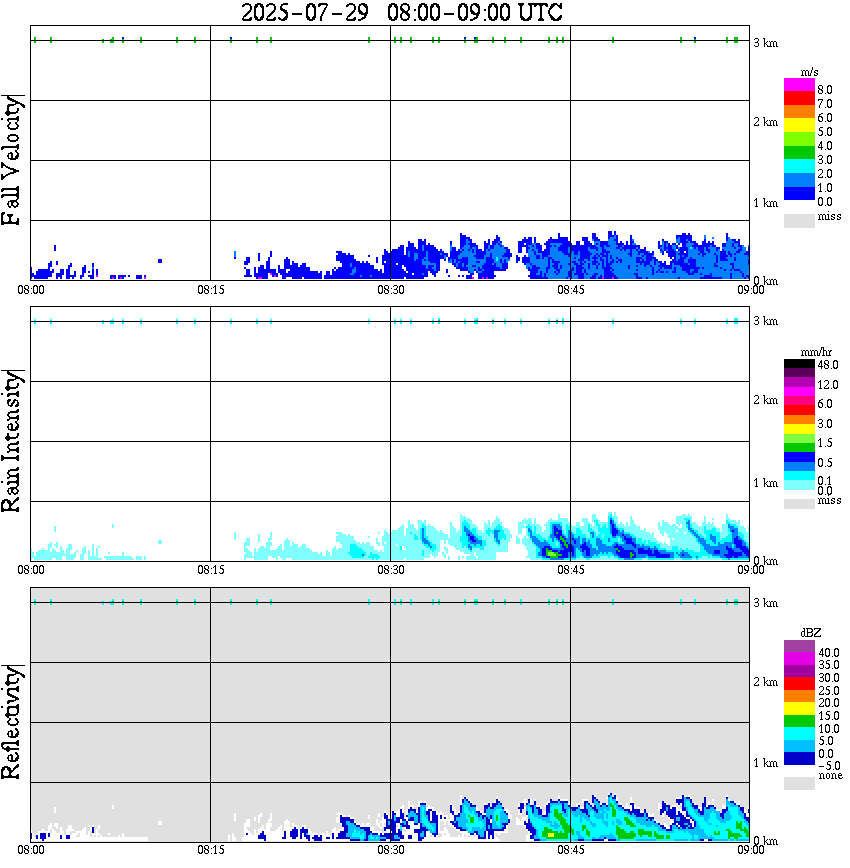Image resolution: width=850 pixels, height=868 pixels.
Task: Select dark blue swatch in Fall Velocity legend
Action: click(799, 194)
